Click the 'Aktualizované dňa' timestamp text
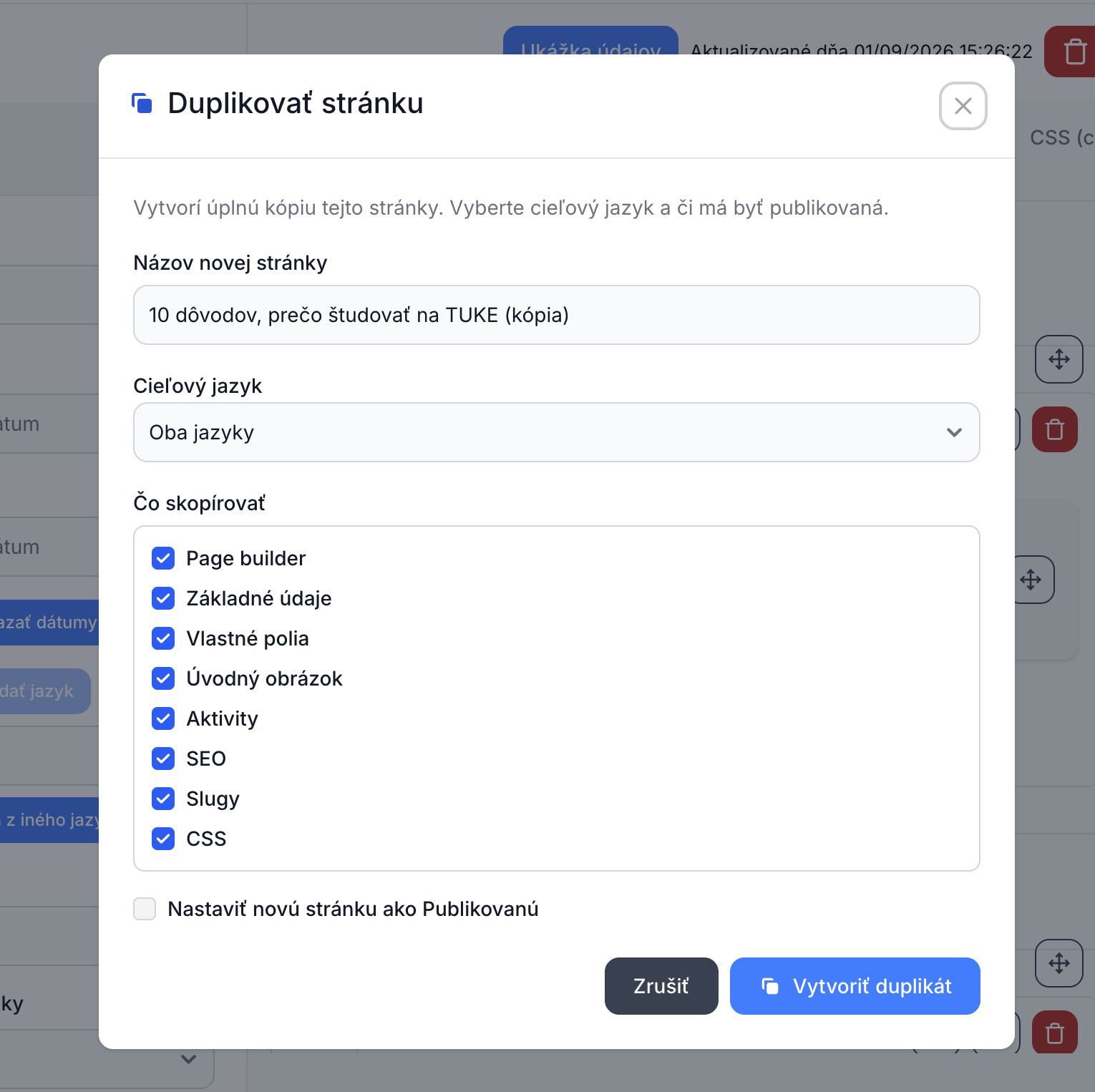Viewport: 1095px width, 1092px height. [862, 50]
